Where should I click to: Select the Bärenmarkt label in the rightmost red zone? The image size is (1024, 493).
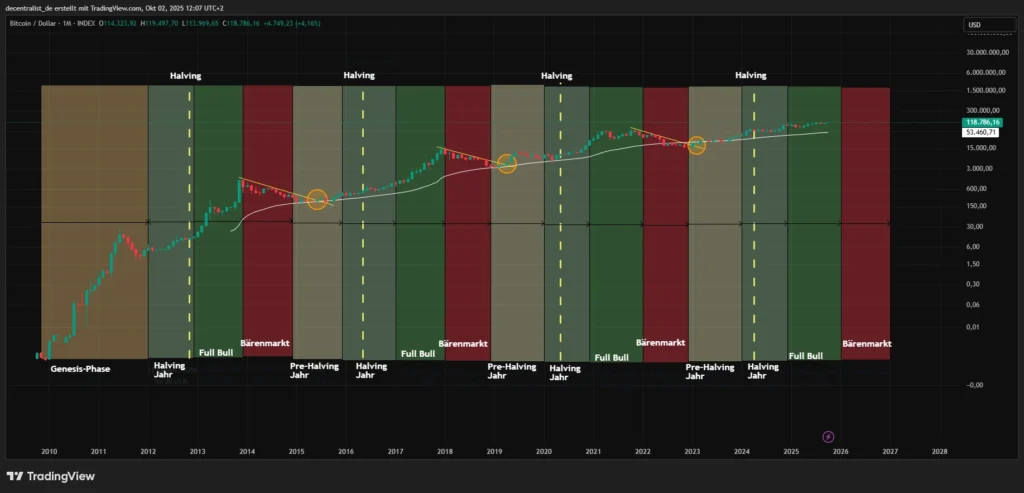(x=866, y=344)
